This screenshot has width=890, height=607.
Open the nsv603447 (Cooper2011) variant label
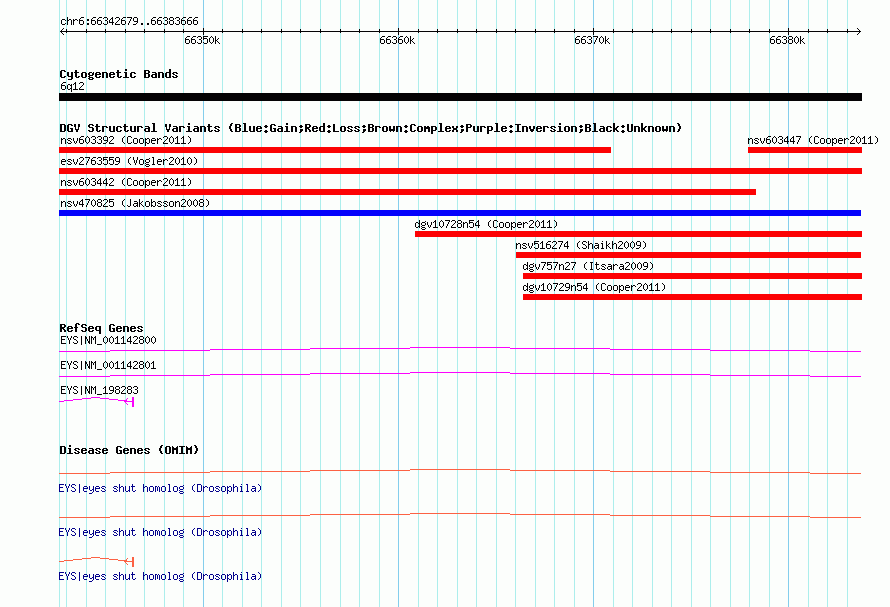813,140
